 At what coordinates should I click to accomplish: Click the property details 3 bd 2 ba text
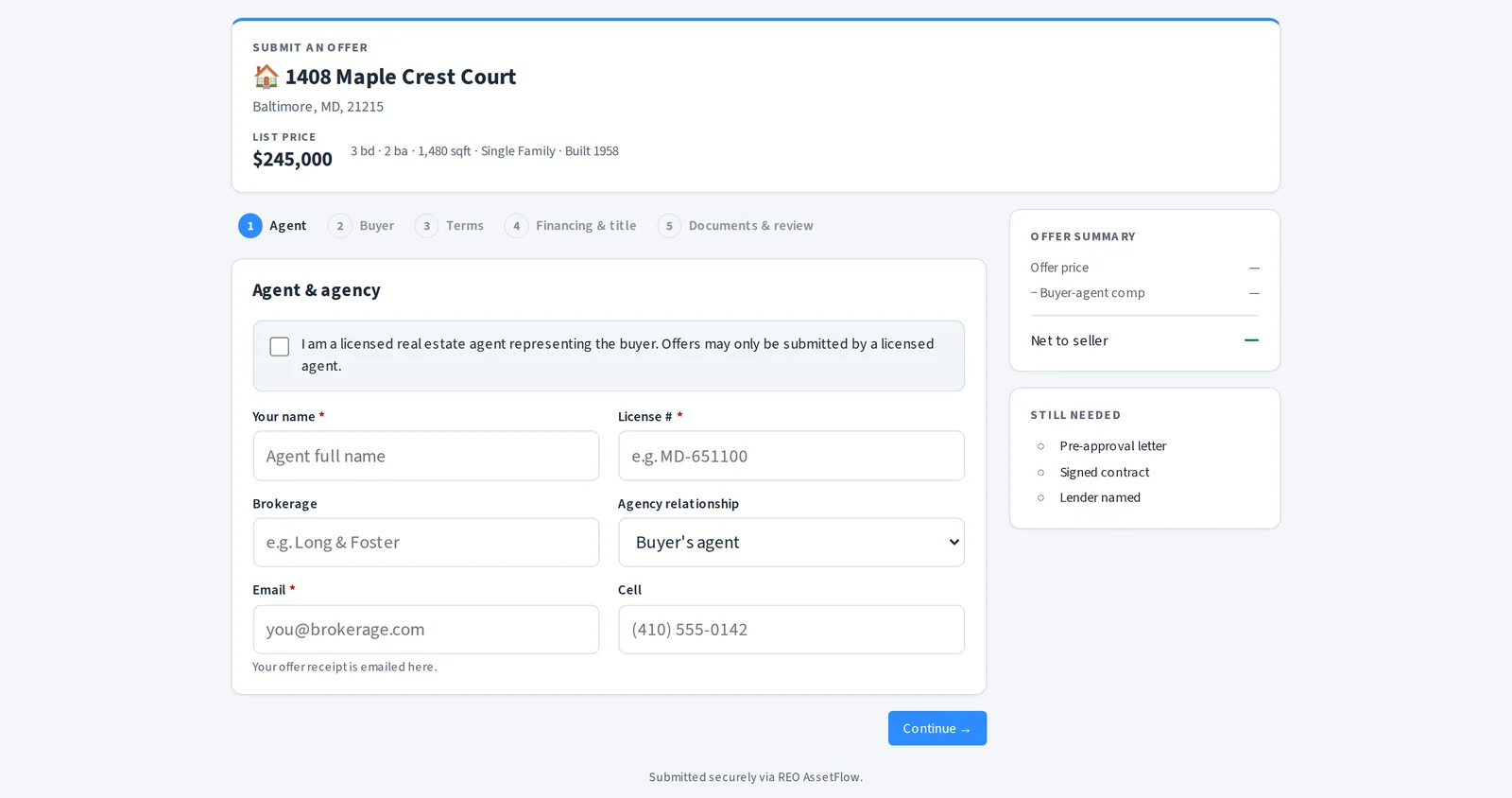coord(485,151)
